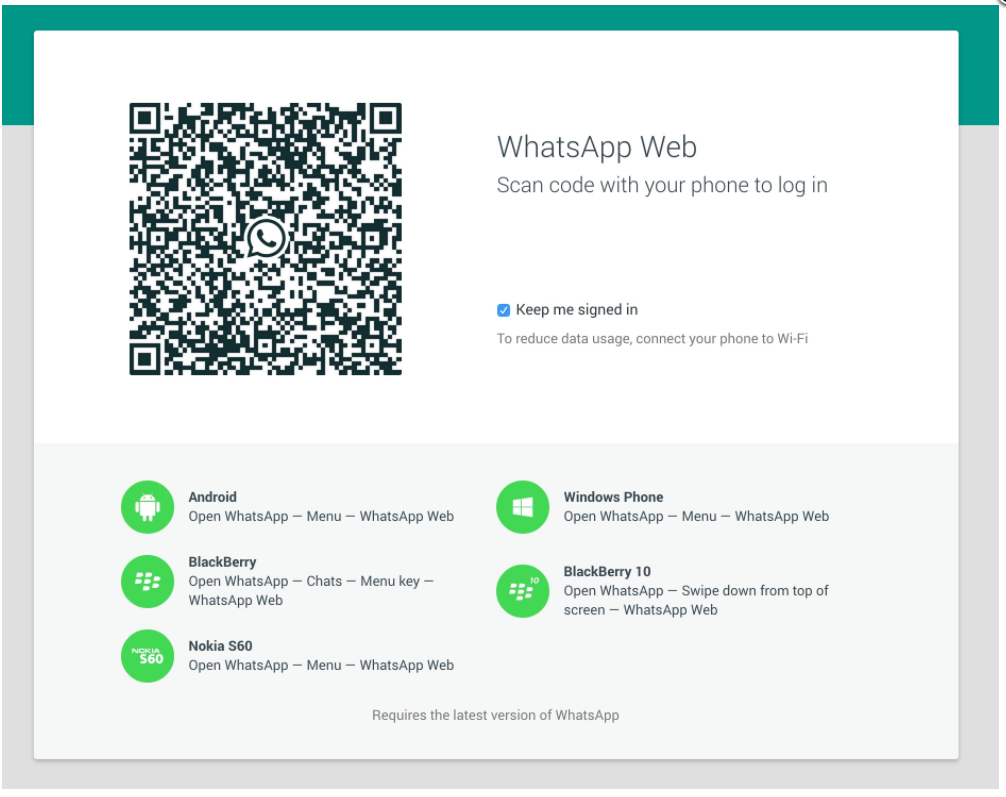Click the Android robot icon
The image size is (1006, 797).
148,507
